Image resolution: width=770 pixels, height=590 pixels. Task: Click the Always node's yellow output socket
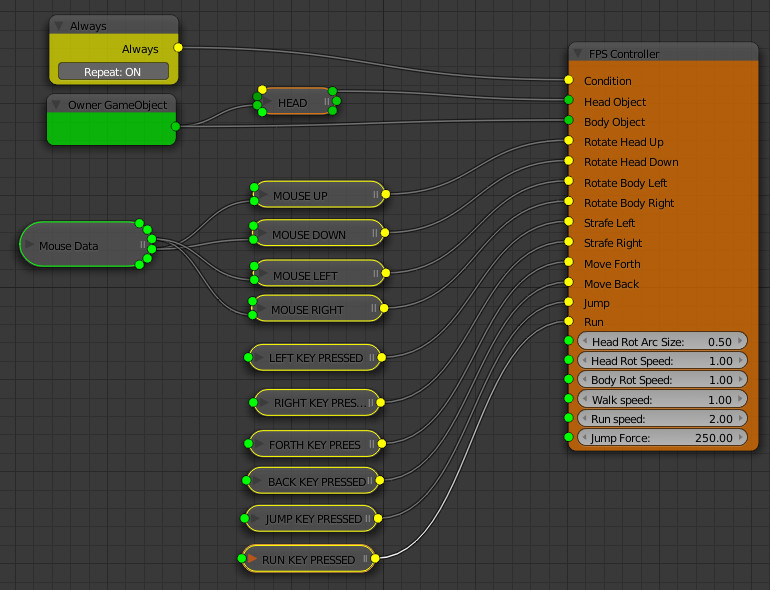tap(178, 47)
